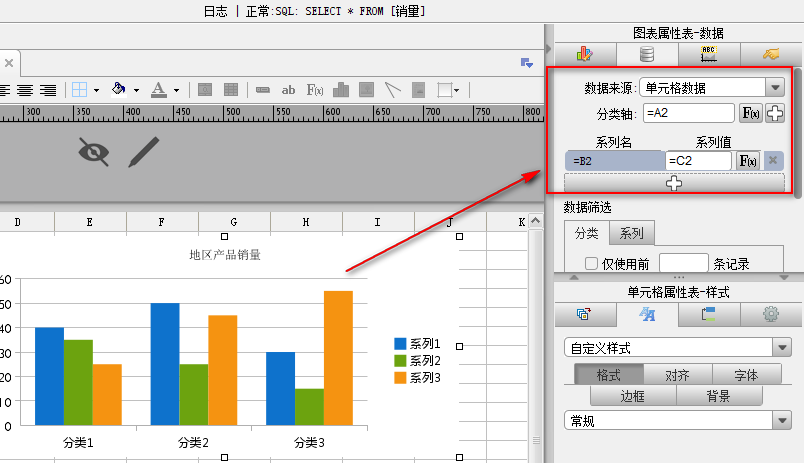Click the unmerge cells grid icon
This screenshot has width=804, height=463.
click(231, 90)
